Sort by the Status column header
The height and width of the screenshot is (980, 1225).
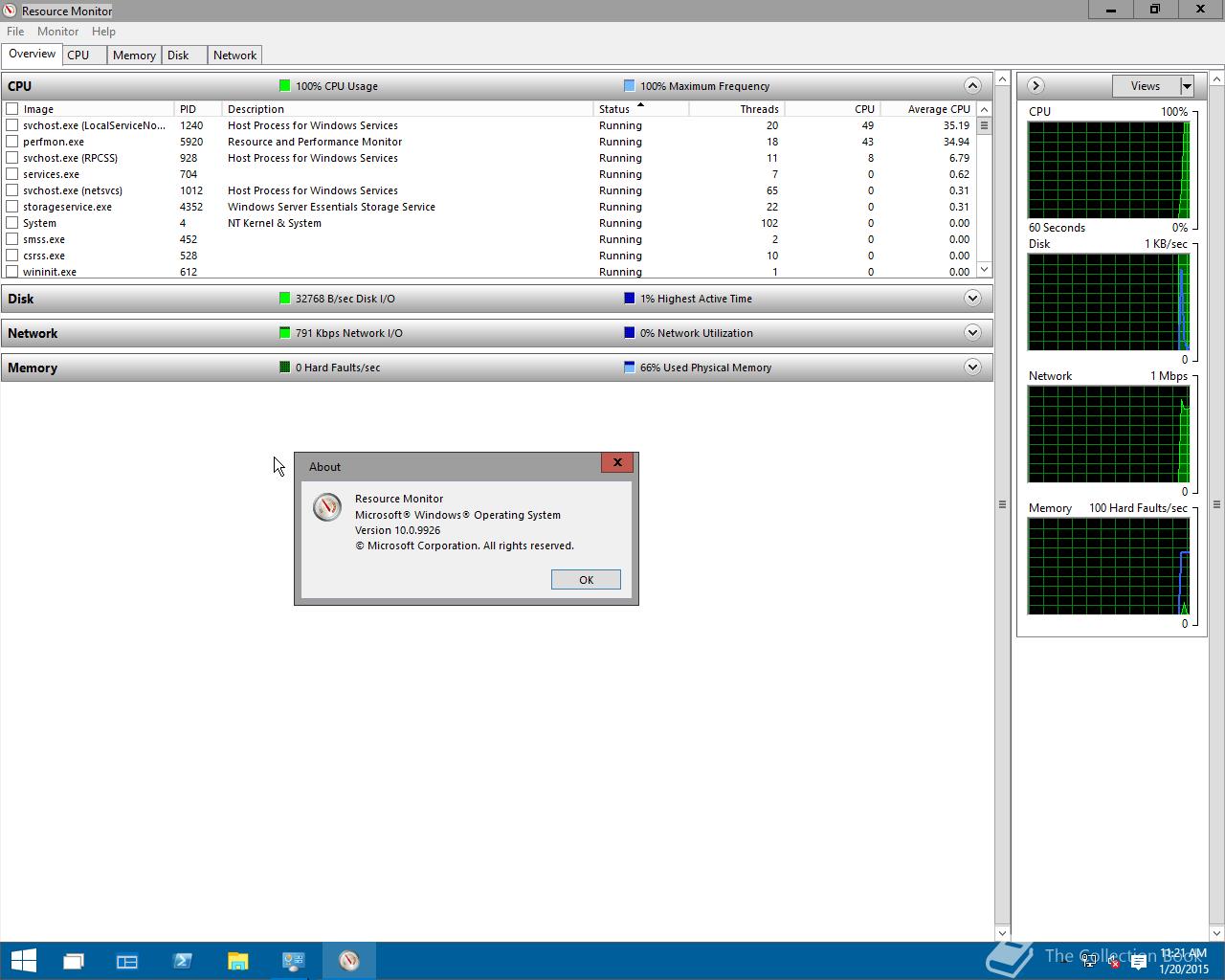coord(641,109)
